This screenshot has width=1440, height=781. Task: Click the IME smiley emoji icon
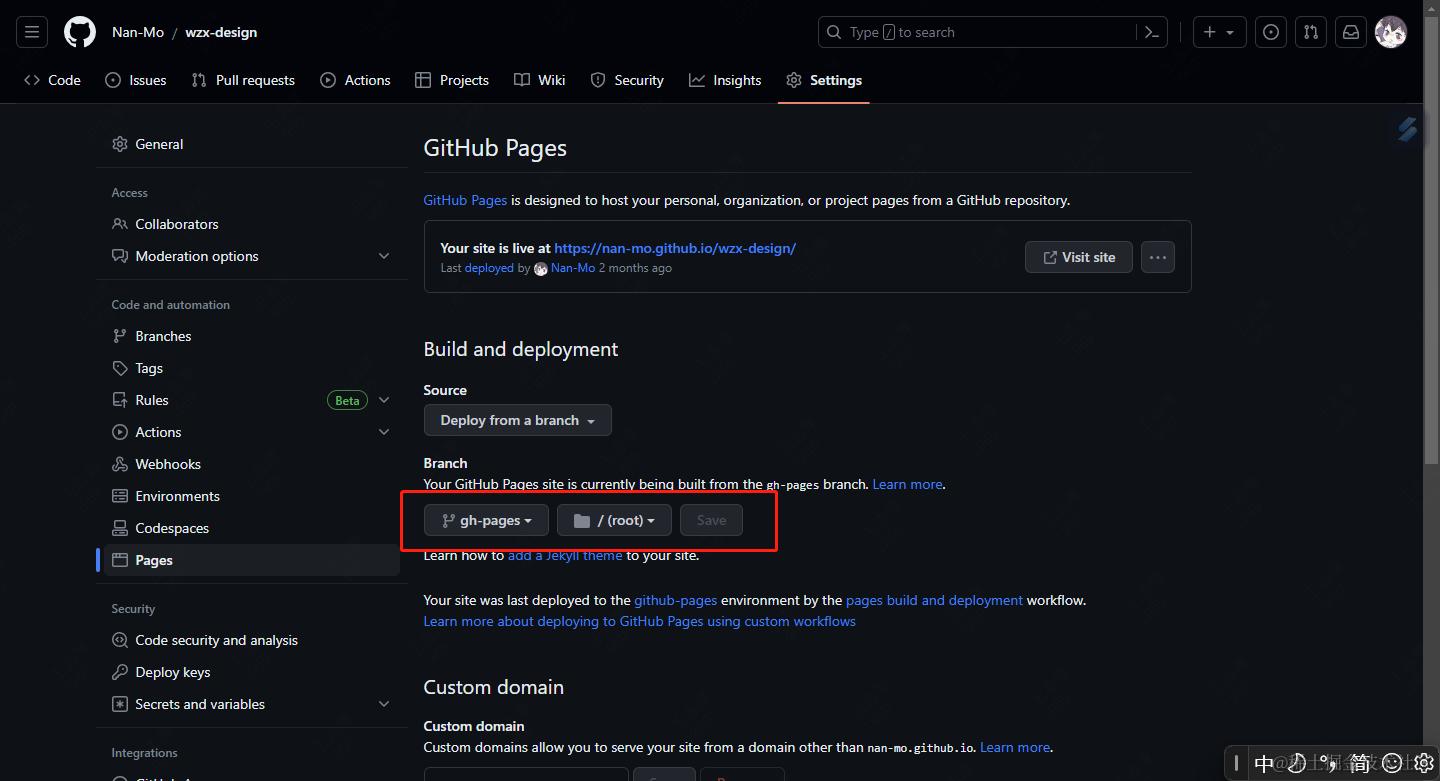coord(1392,763)
